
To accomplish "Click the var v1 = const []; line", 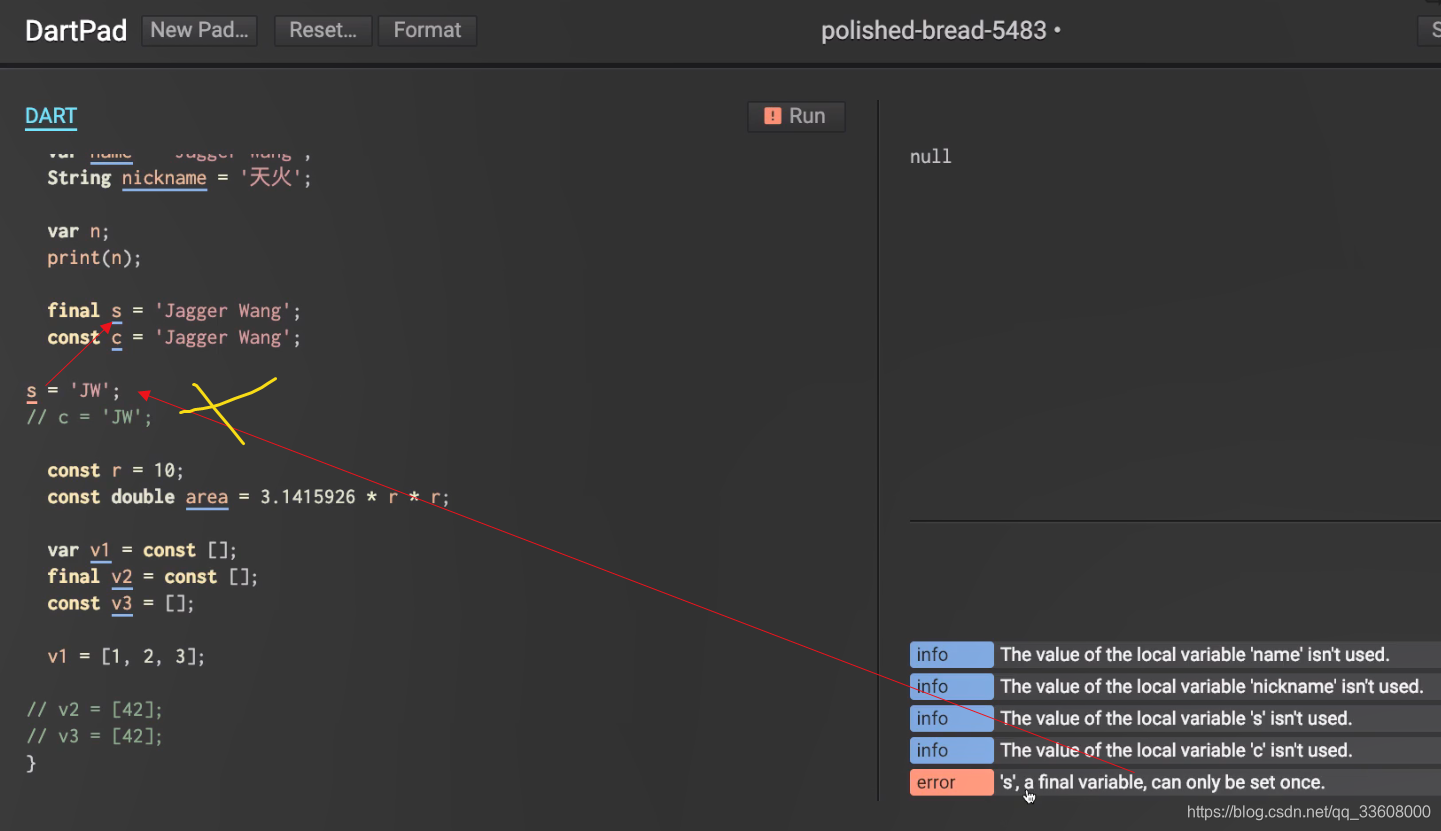I will tap(142, 550).
